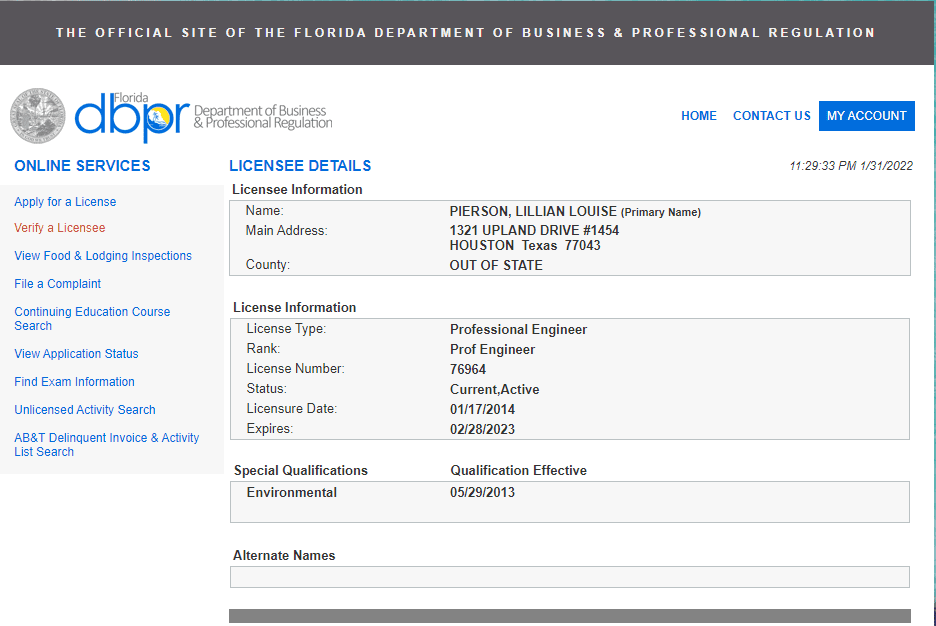Click File a Complaint link
The width and height of the screenshot is (936, 626).
(x=57, y=284)
